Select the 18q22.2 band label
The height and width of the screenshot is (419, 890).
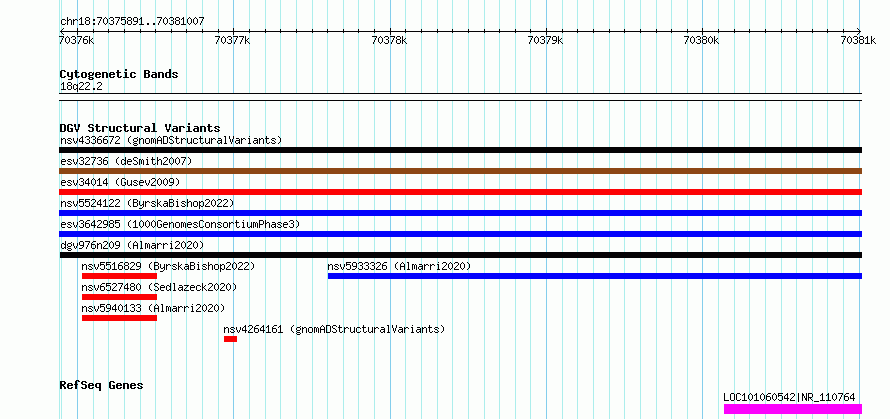click(x=81, y=86)
